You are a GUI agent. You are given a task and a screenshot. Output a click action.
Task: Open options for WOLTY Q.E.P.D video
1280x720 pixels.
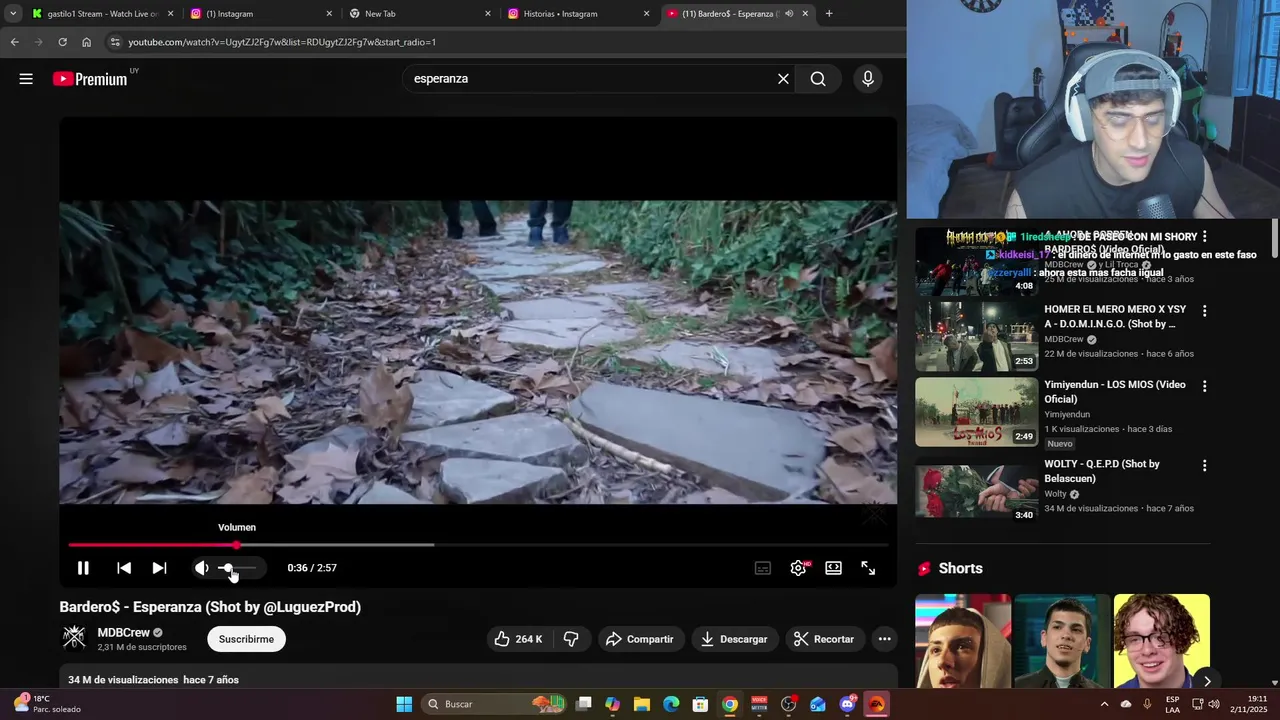point(1204,466)
